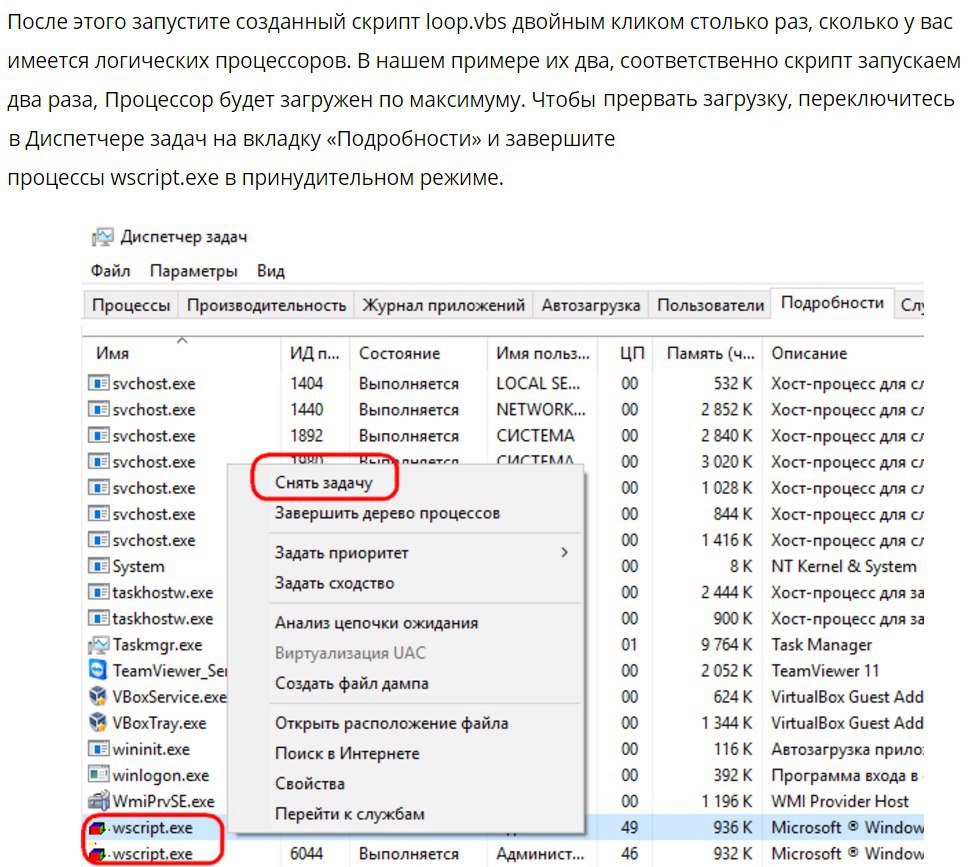Click the Taskmgr.exe process icon
The height and width of the screenshot is (867, 979).
[99, 644]
